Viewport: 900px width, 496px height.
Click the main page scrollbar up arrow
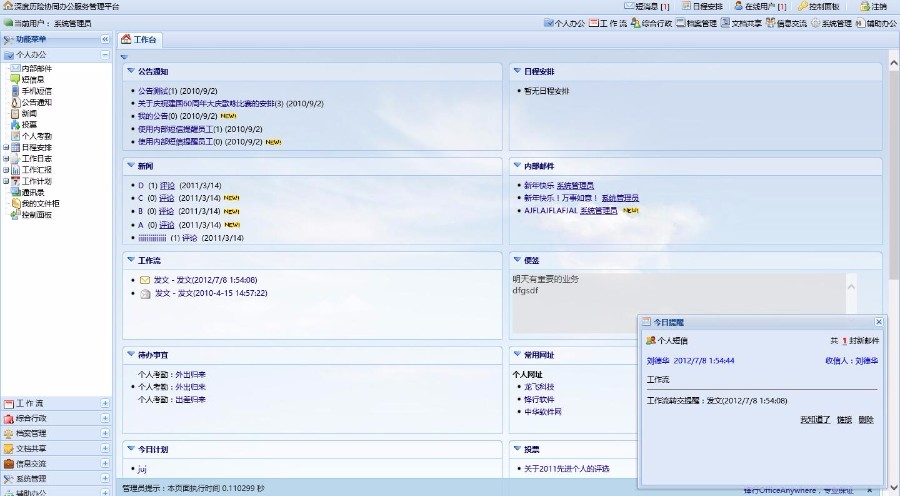[894, 62]
